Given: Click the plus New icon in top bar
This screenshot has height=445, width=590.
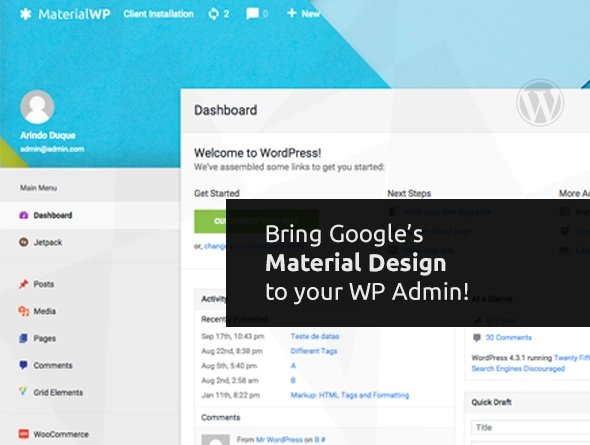Looking at the screenshot, I should point(292,13).
